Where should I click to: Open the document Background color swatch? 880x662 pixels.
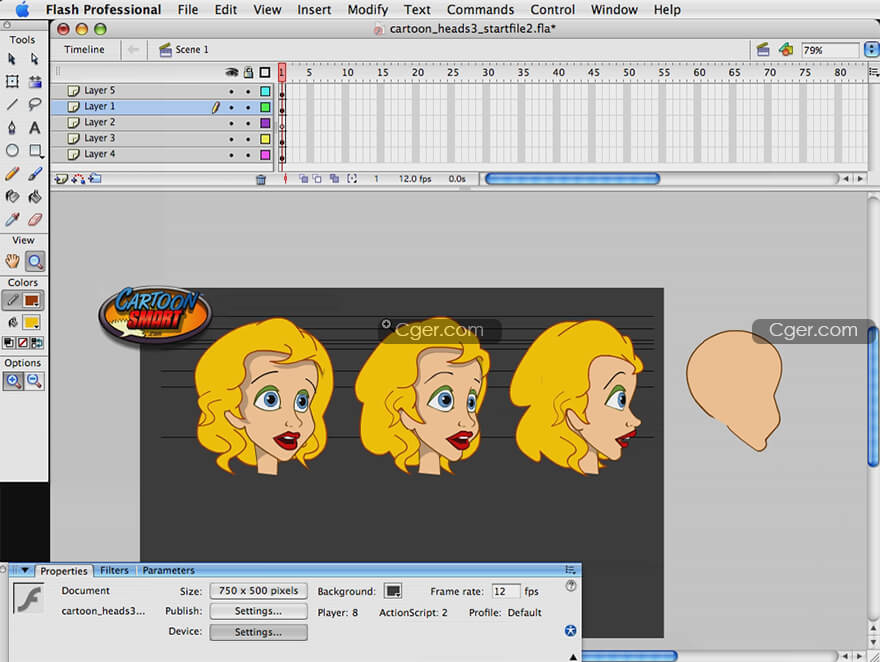click(x=393, y=591)
